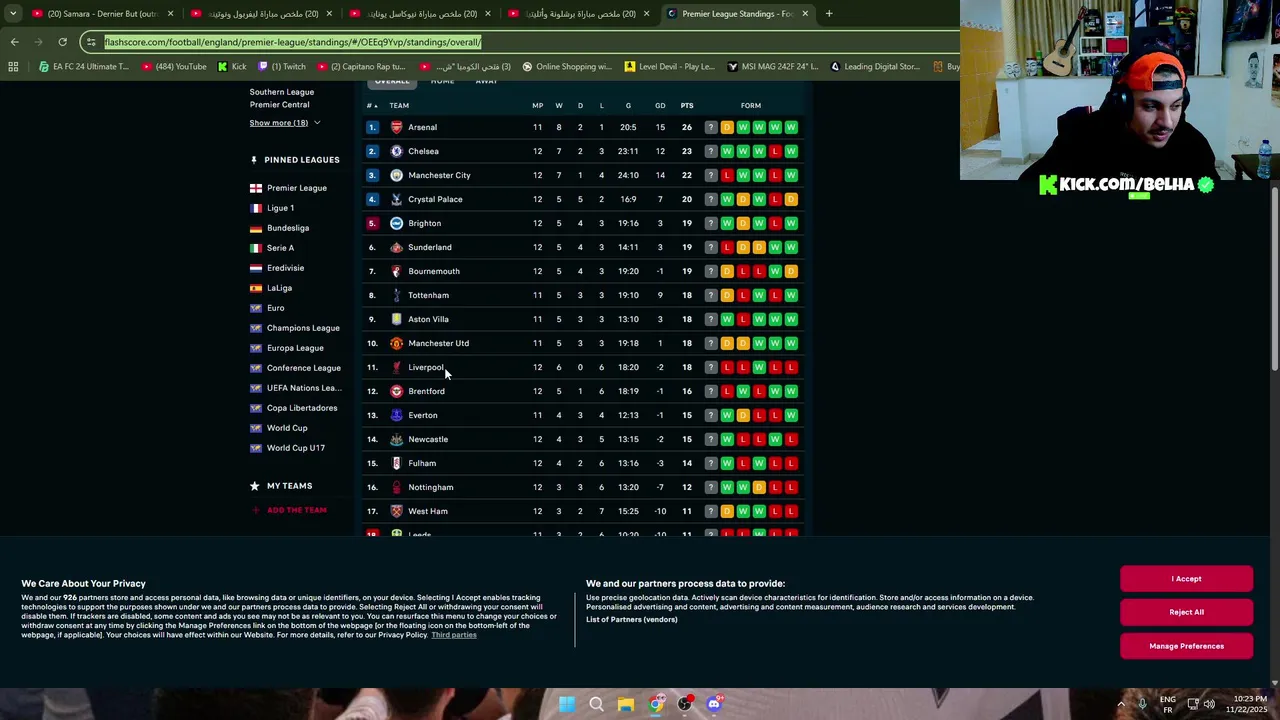This screenshot has width=1280, height=720.
Task: Open Bournemouth's win (W) form badge
Action: click(x=775, y=271)
